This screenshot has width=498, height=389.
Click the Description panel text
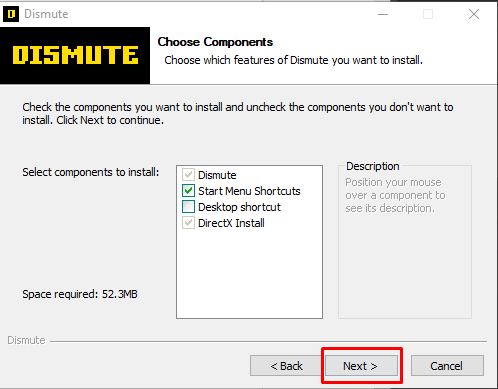pos(395,195)
